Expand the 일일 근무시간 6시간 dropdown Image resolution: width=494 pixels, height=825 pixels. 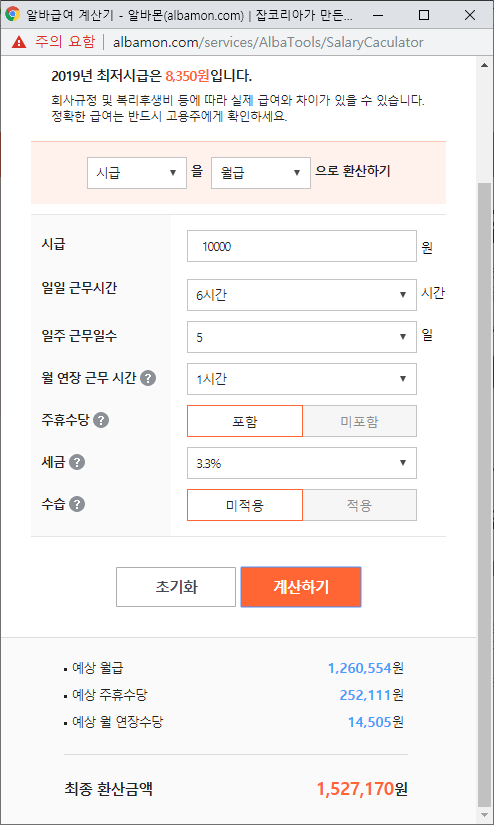tap(302, 295)
